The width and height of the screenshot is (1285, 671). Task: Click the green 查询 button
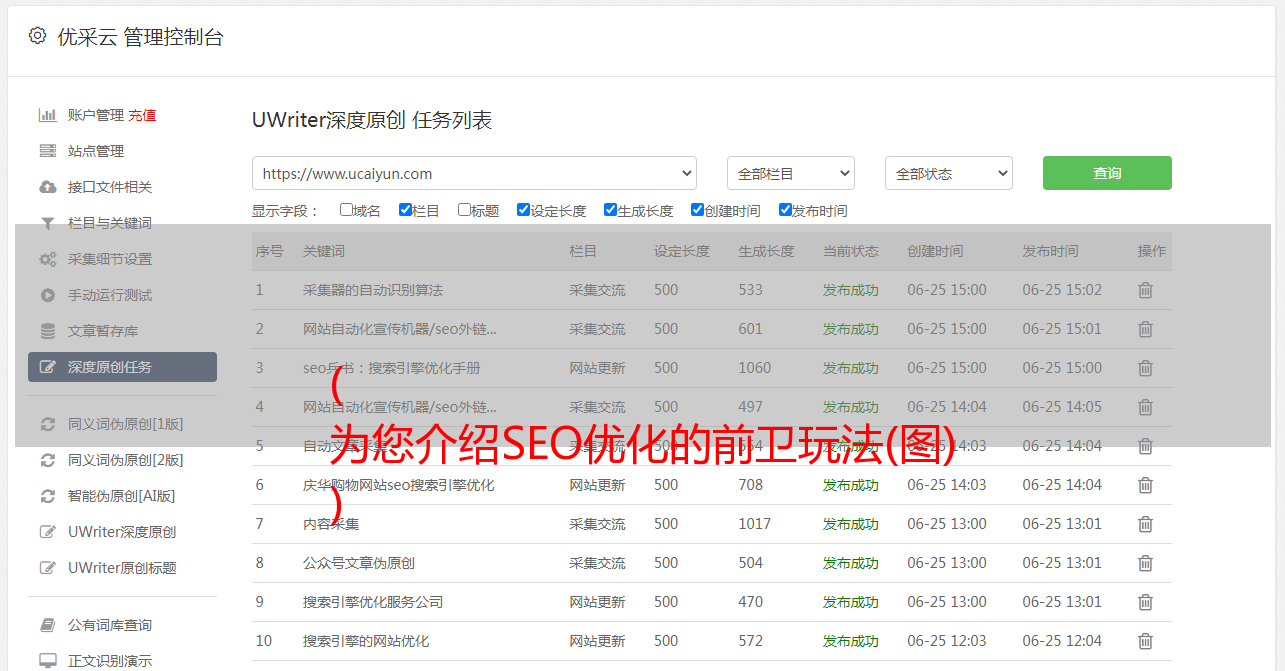coord(1107,173)
